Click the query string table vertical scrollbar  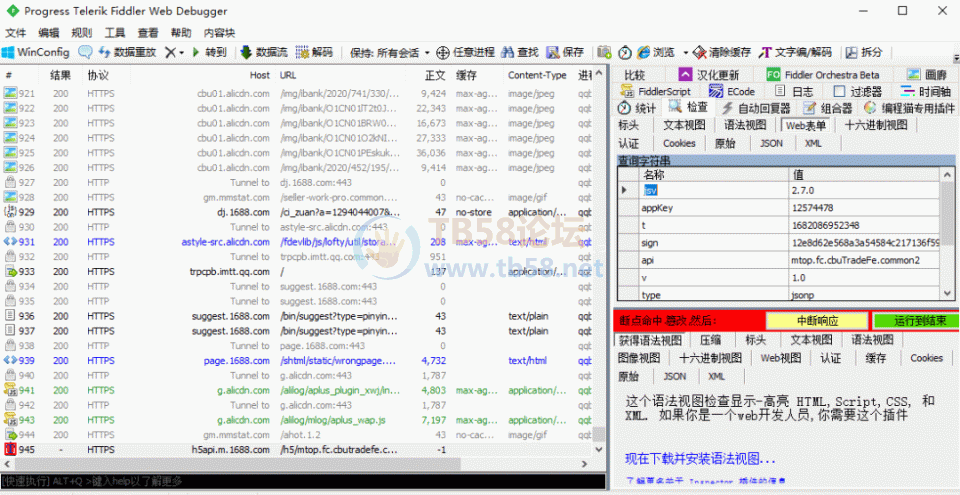(x=947, y=234)
